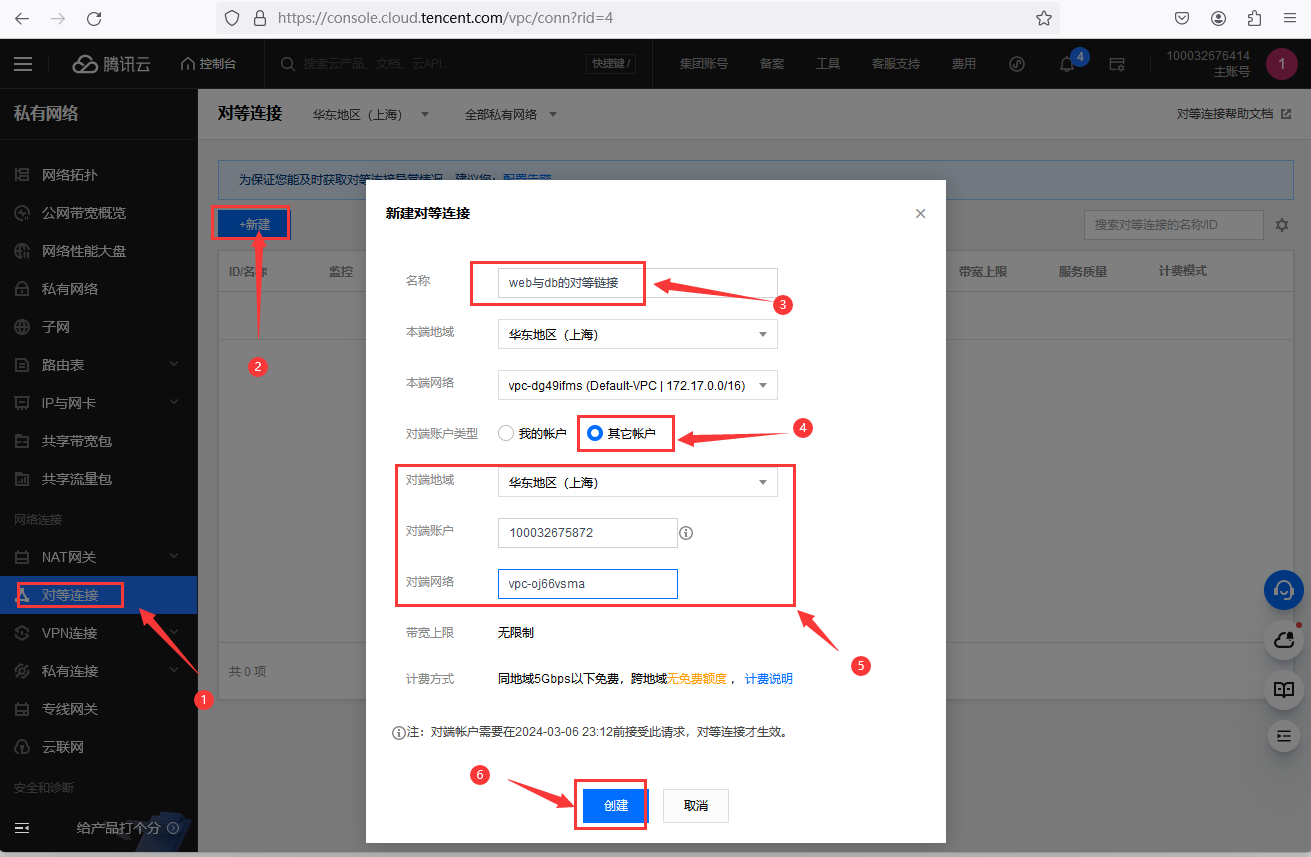Close the 新建对等连接 dialog
Viewport: 1311px width, 857px height.
pyautogui.click(x=920, y=213)
